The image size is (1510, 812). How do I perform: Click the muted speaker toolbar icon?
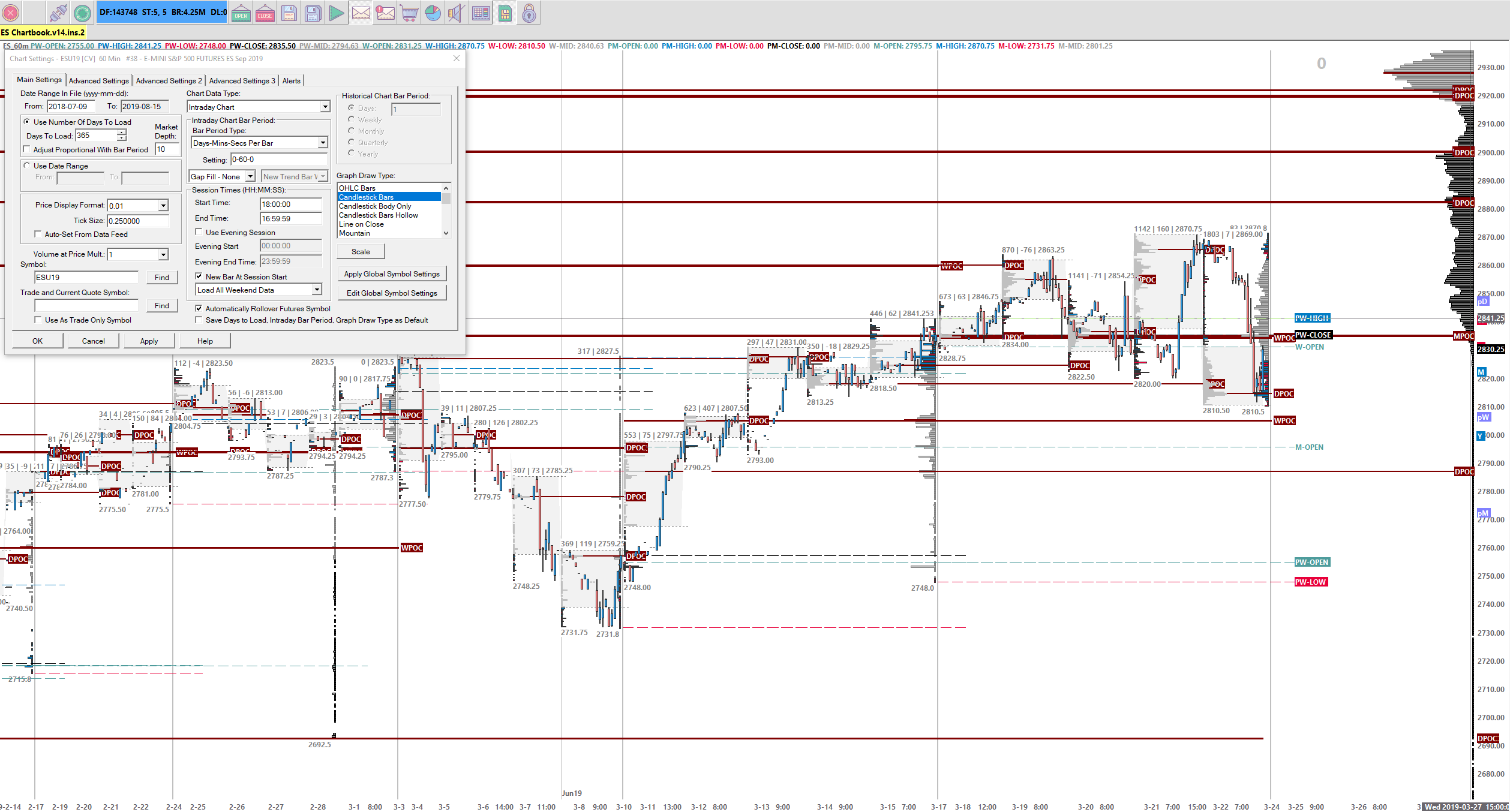456,13
